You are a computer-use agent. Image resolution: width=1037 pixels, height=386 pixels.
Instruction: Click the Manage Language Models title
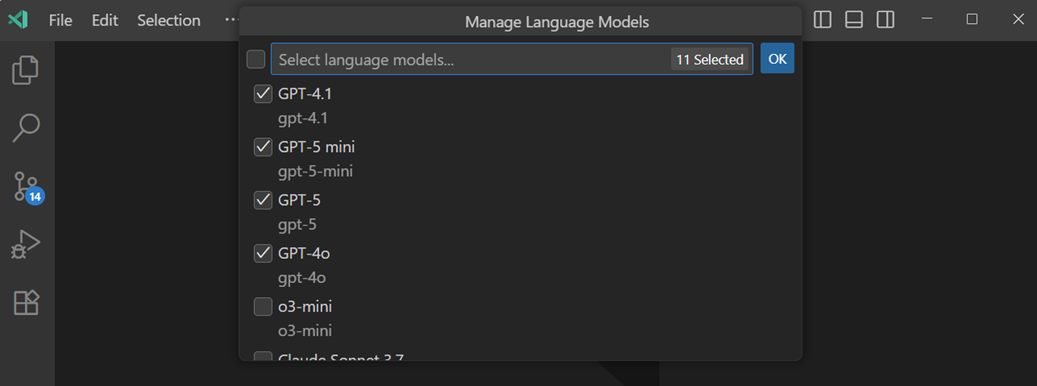(557, 22)
